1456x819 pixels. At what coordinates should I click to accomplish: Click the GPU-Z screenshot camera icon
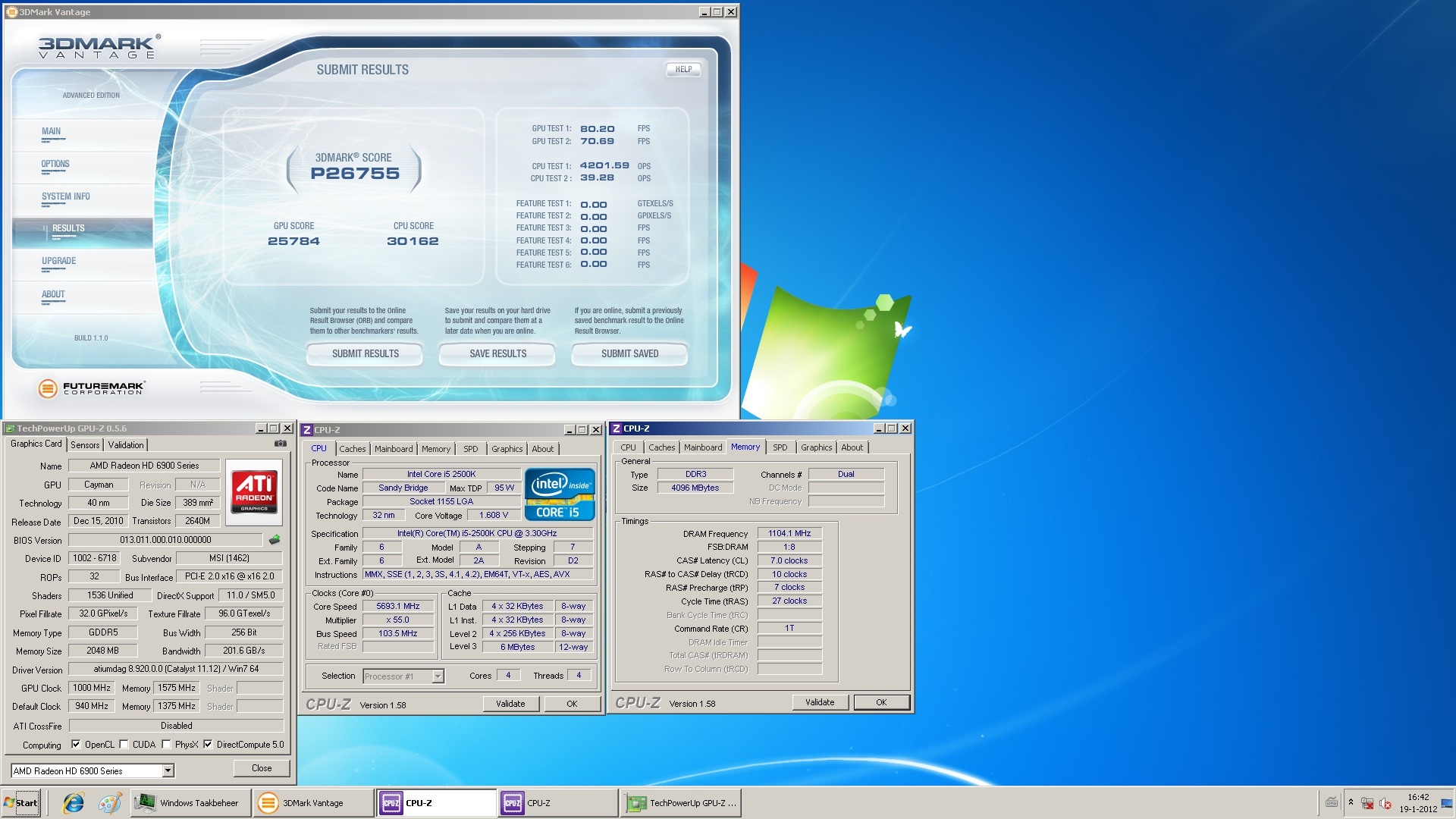click(x=281, y=444)
